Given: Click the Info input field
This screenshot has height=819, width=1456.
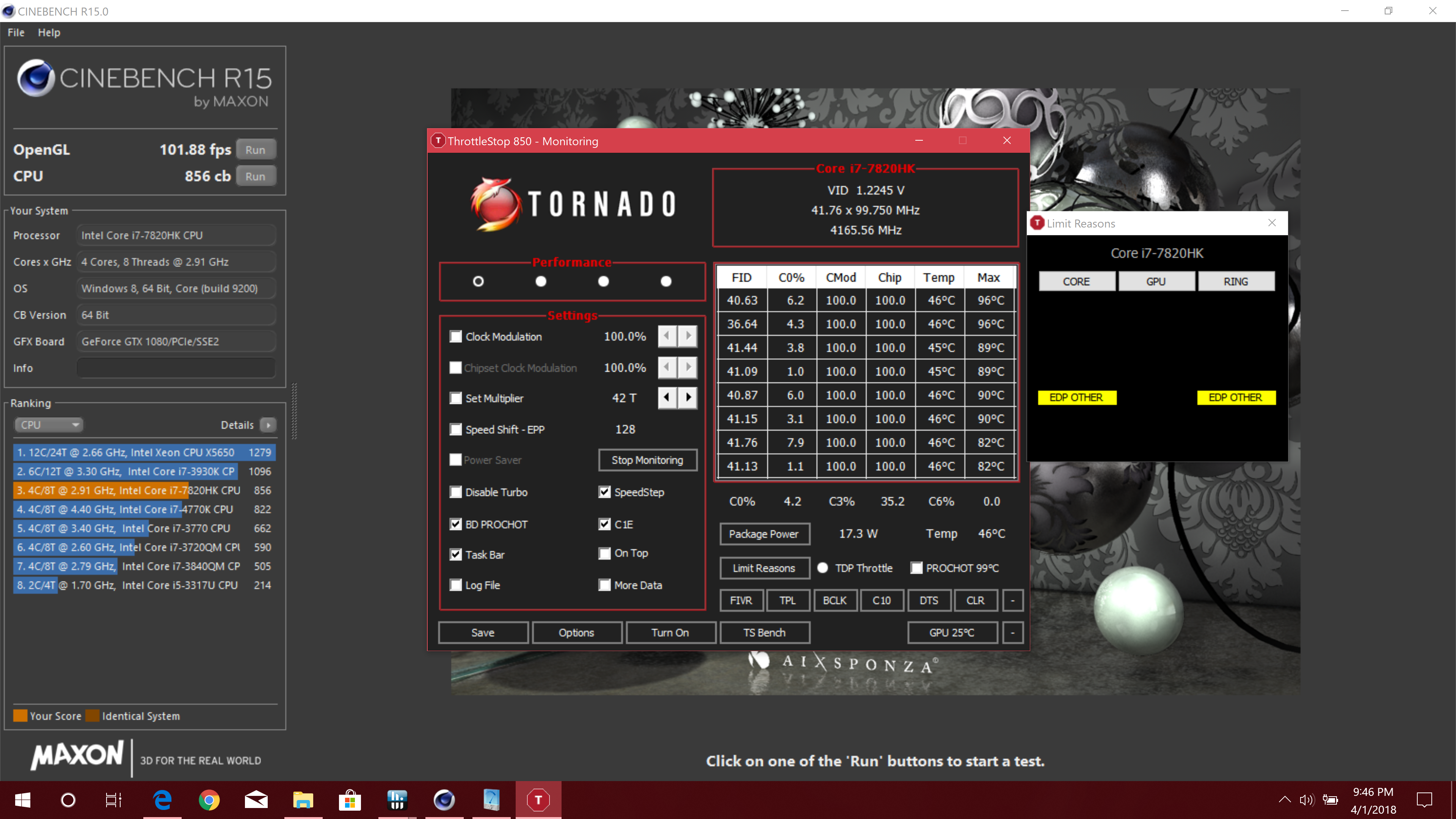Looking at the screenshot, I should [x=176, y=368].
